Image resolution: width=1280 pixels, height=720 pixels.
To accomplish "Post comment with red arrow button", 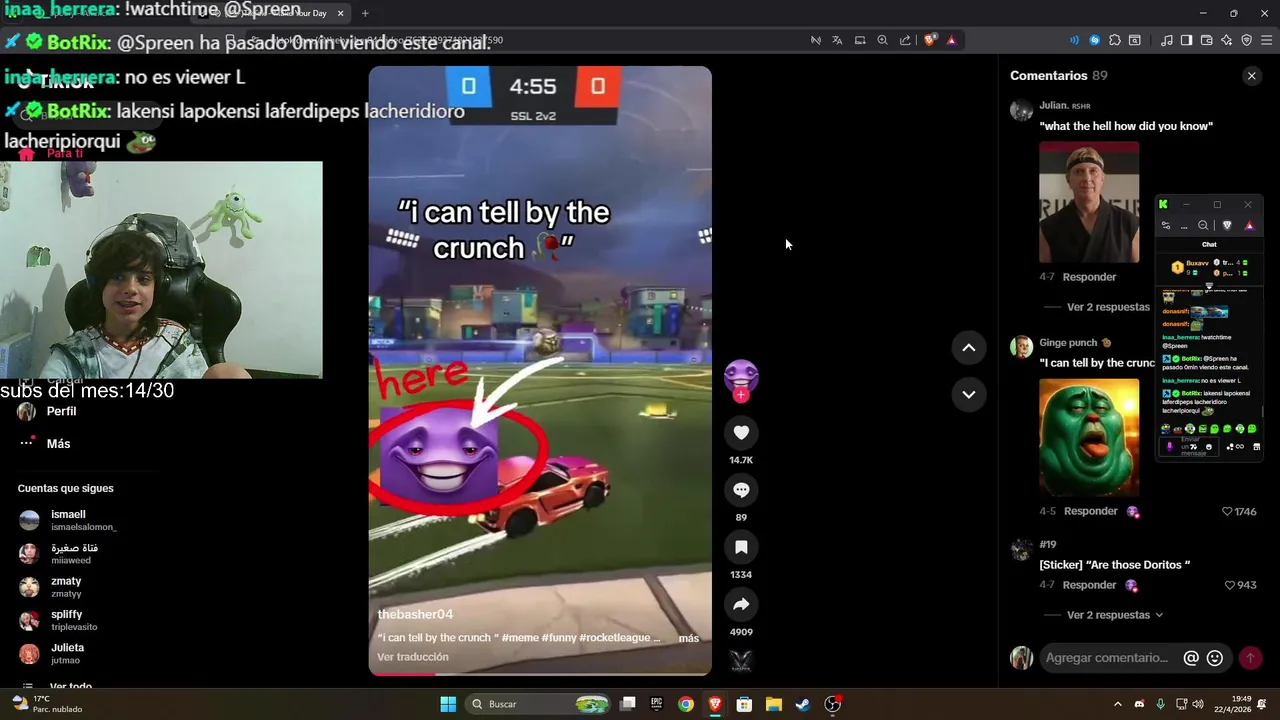I will (1250, 658).
